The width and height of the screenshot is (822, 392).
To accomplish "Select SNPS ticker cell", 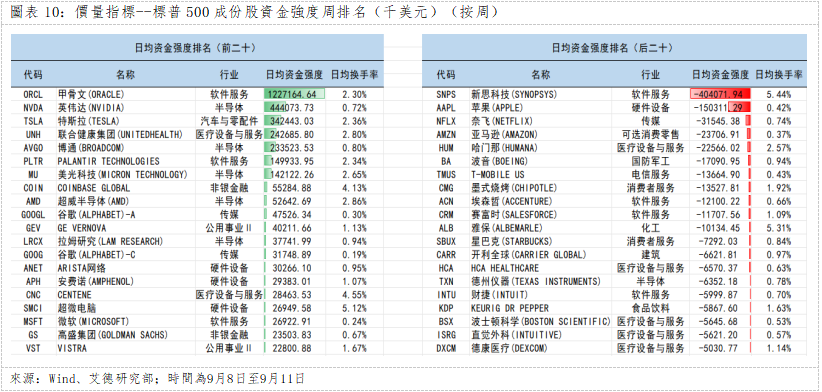I will [446, 94].
